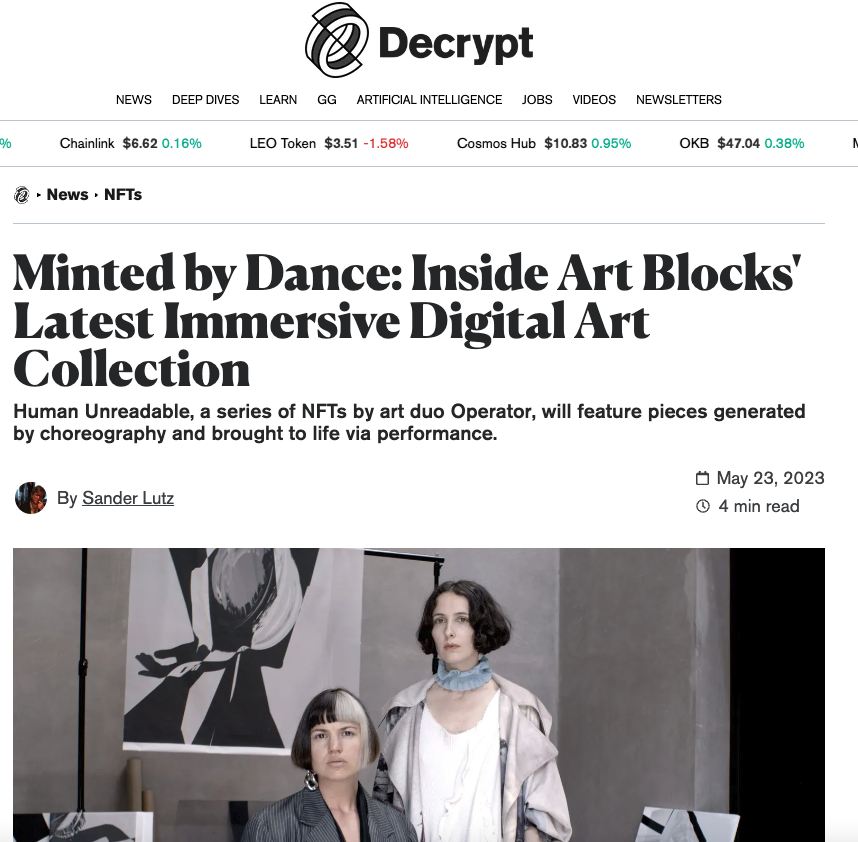Click the LEO Token ticker entry

329,143
